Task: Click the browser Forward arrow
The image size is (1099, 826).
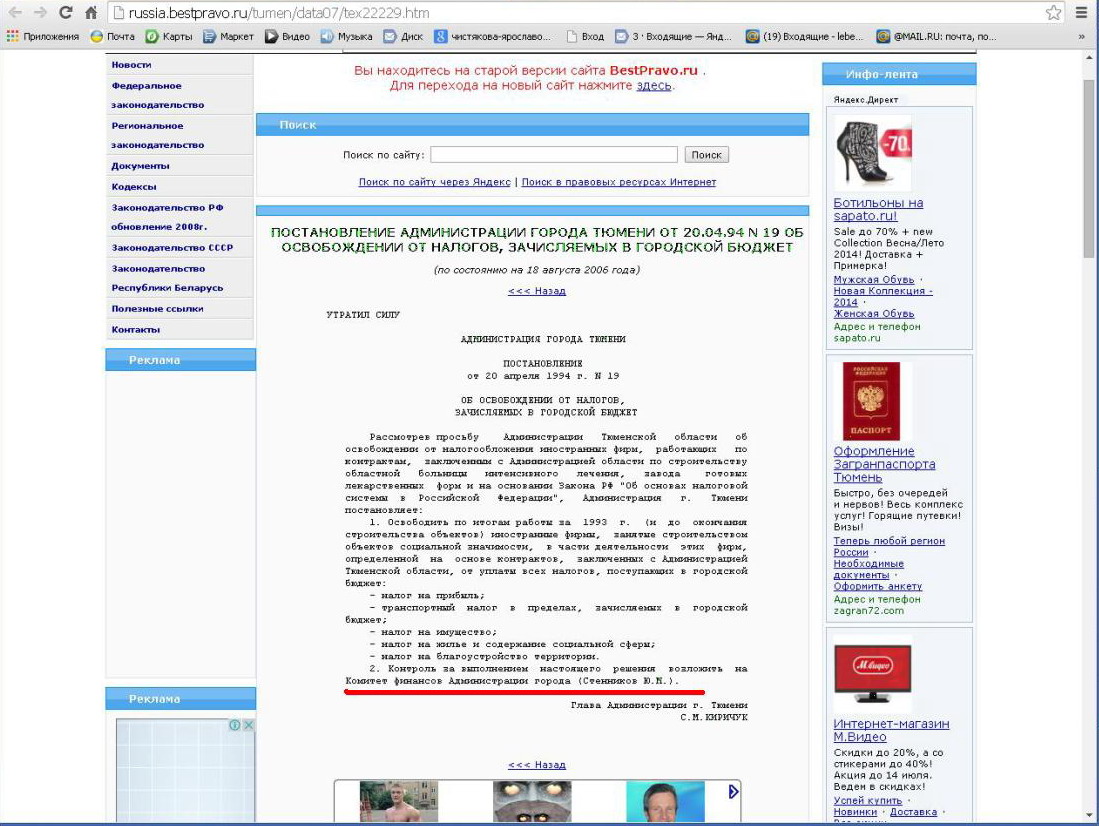Action: point(40,13)
